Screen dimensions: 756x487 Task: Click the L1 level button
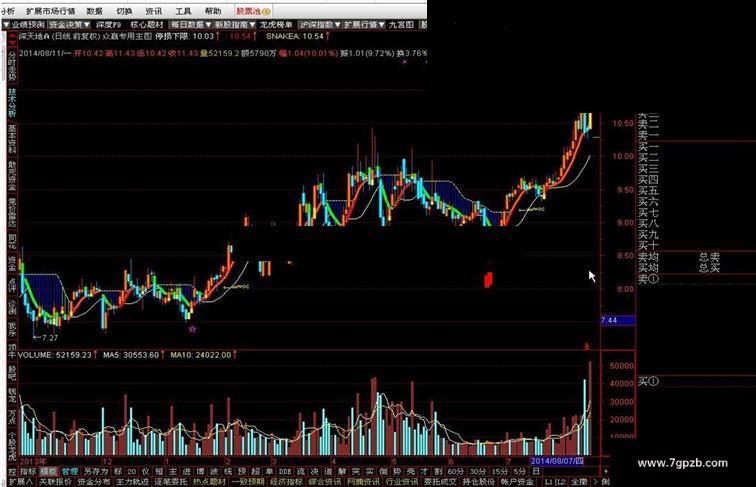549,482
